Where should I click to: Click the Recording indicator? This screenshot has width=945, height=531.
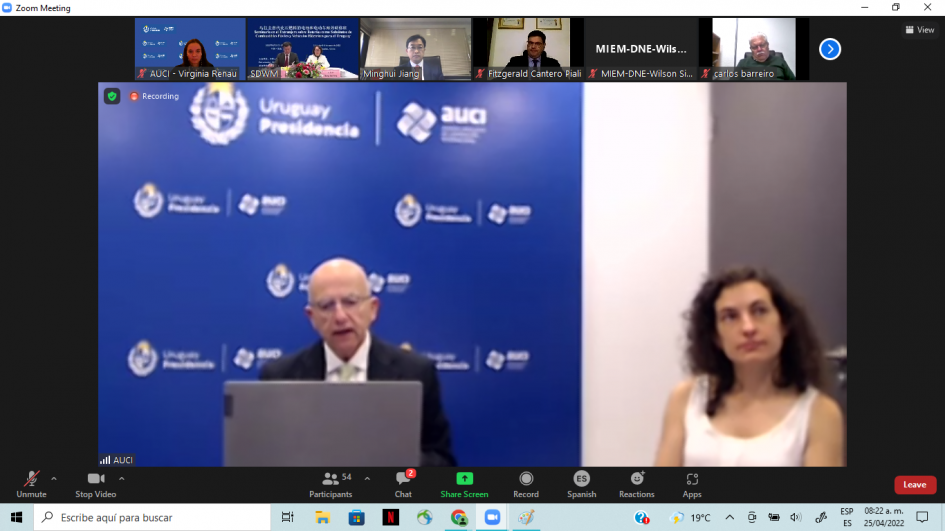tap(155, 96)
